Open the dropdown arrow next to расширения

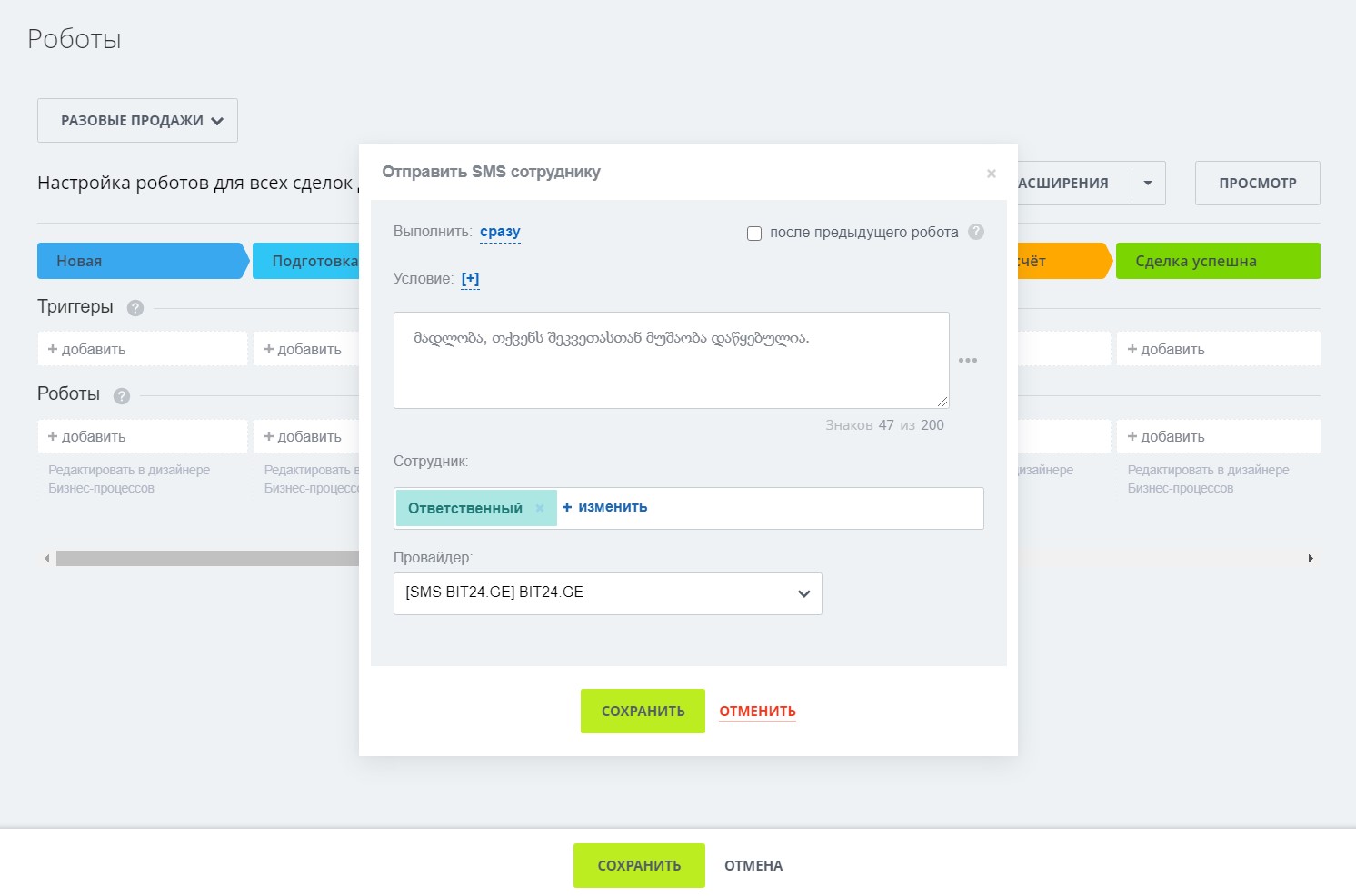(1148, 184)
